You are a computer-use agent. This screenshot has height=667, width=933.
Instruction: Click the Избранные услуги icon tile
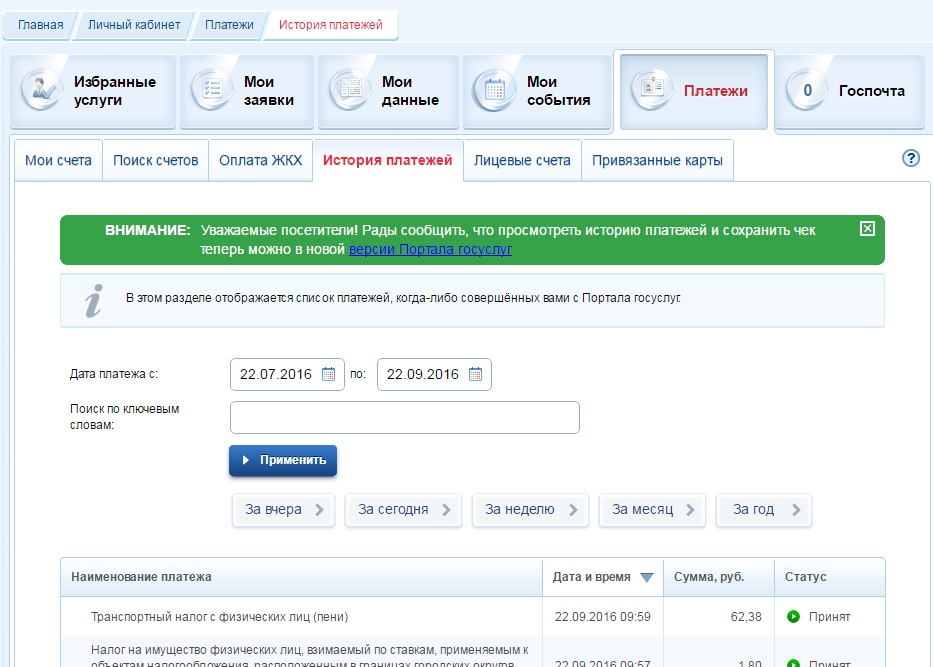[41, 91]
